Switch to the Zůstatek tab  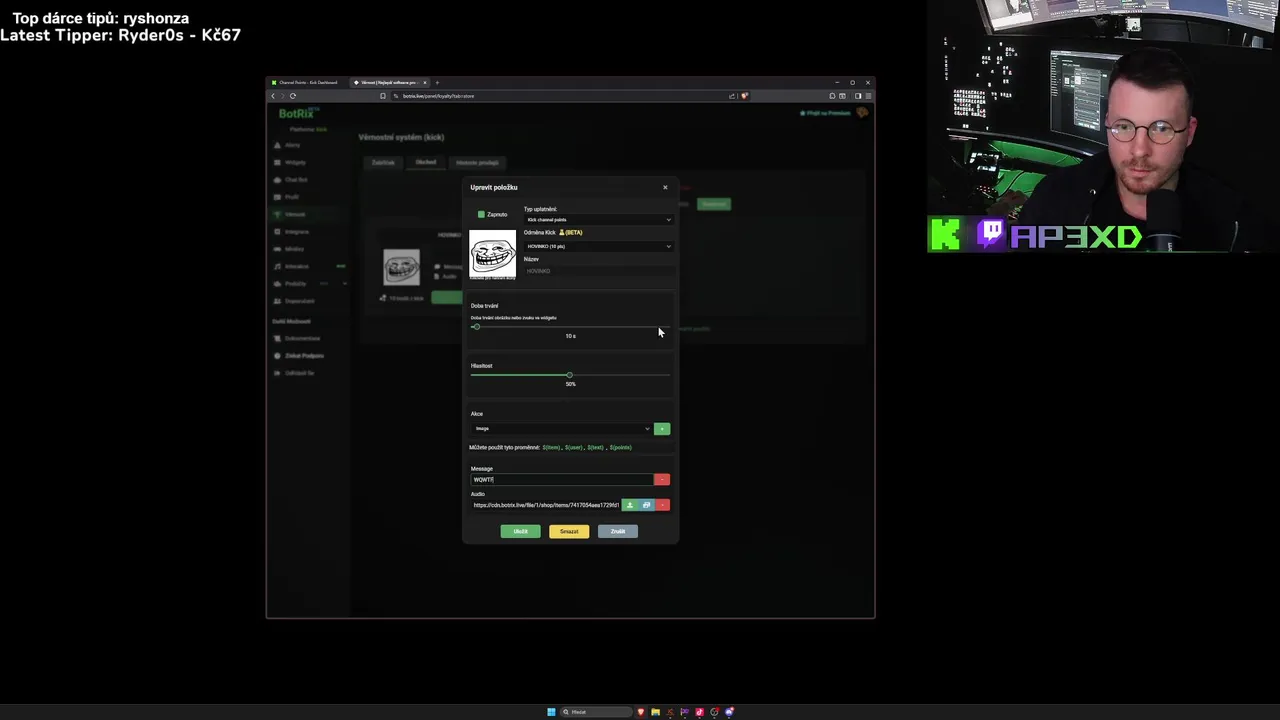[x=383, y=162]
